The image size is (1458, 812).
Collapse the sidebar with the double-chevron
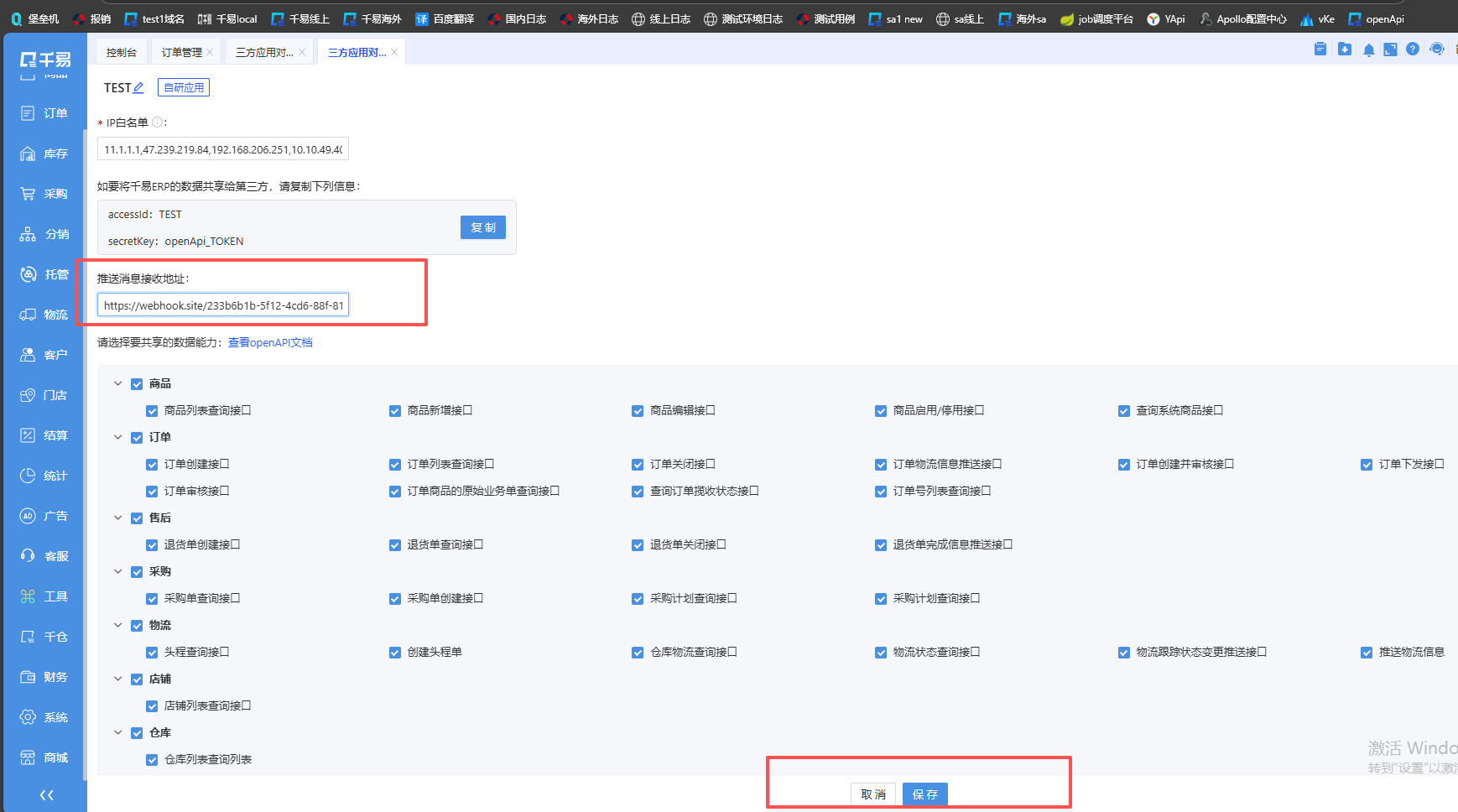click(x=47, y=794)
